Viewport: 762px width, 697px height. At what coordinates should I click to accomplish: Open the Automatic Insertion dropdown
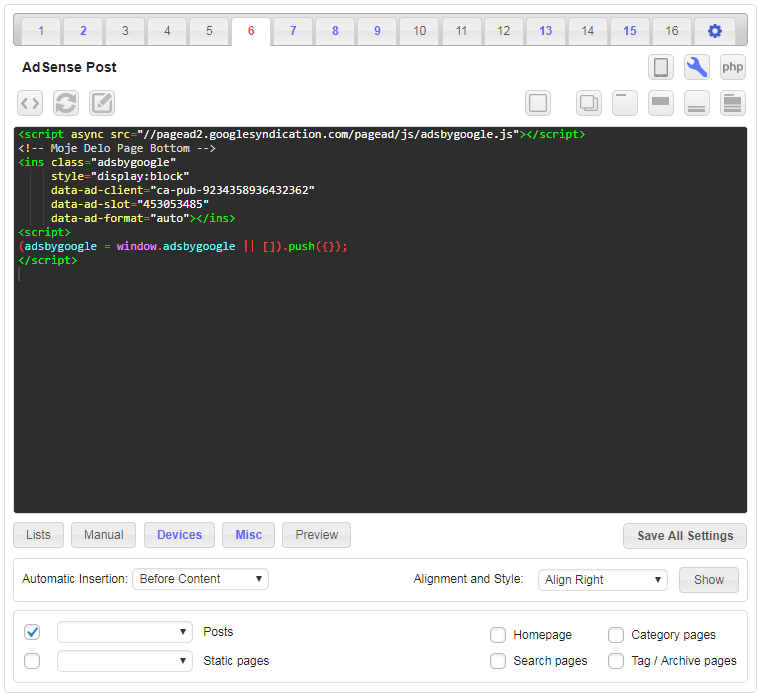(x=200, y=579)
